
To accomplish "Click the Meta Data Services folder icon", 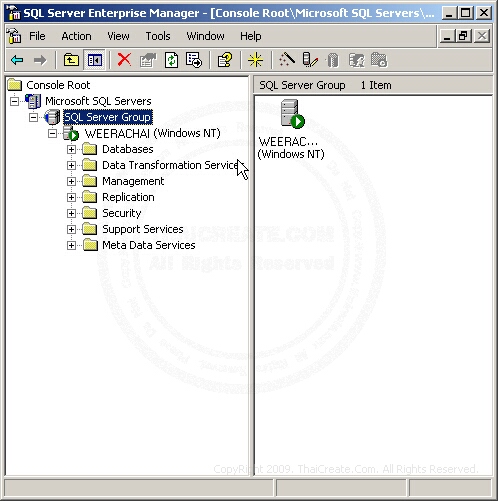I will pos(90,245).
